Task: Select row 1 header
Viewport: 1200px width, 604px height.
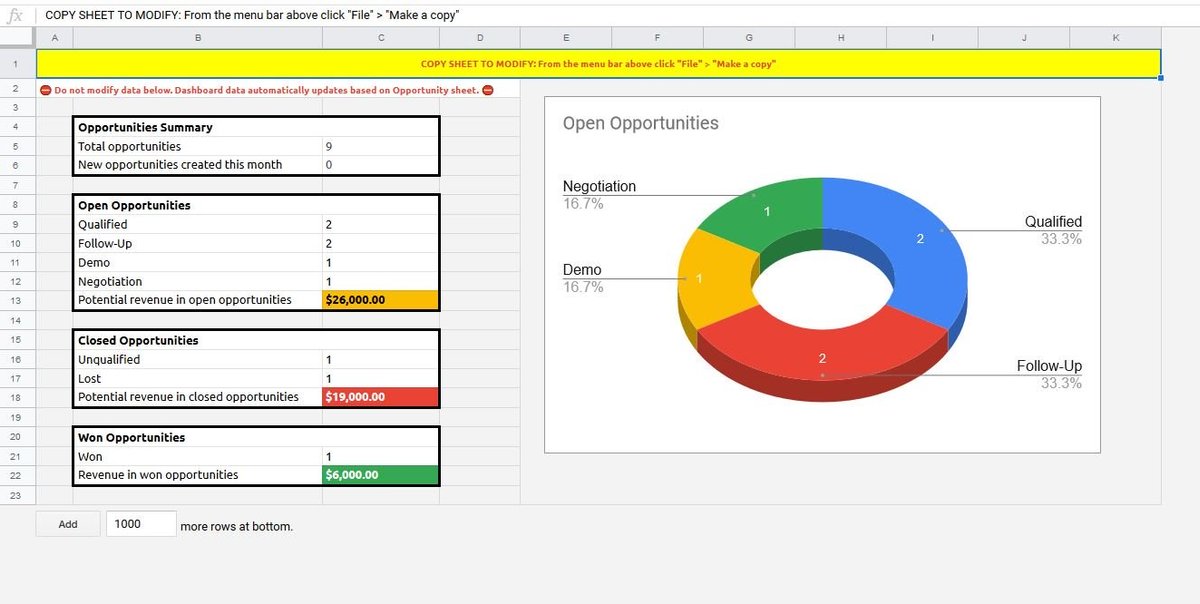Action: (x=17, y=64)
